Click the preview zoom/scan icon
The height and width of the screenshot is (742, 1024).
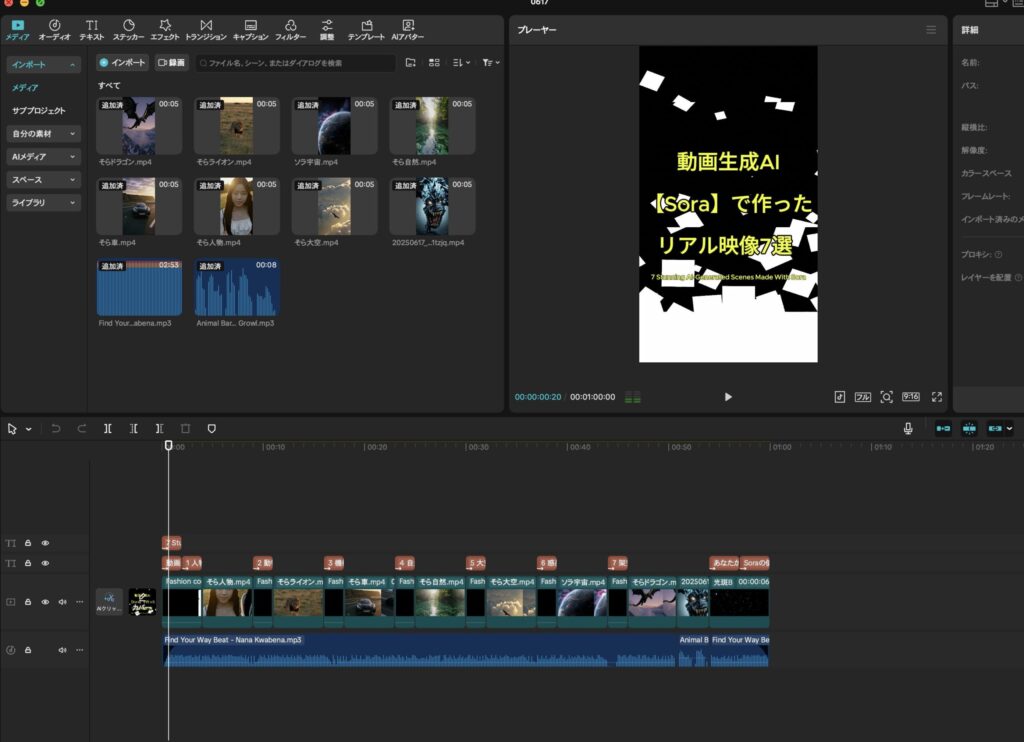click(886, 397)
